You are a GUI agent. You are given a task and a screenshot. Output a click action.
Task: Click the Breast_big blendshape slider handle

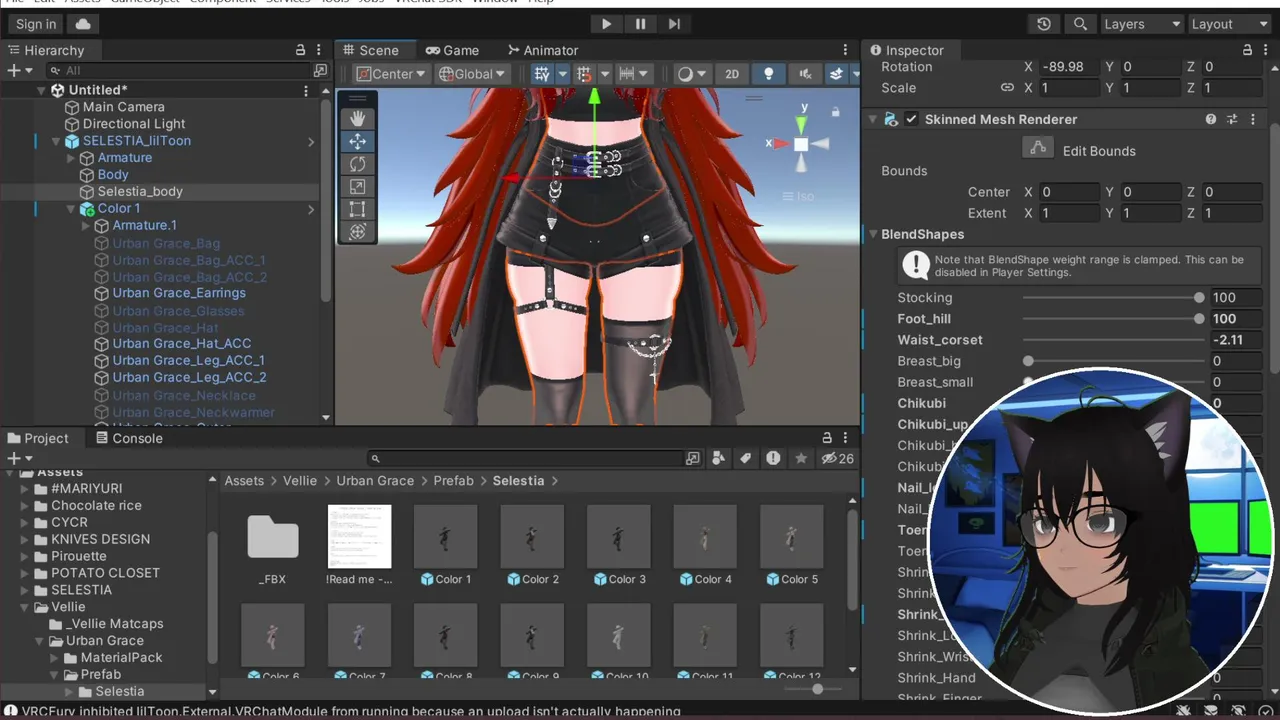point(1028,361)
